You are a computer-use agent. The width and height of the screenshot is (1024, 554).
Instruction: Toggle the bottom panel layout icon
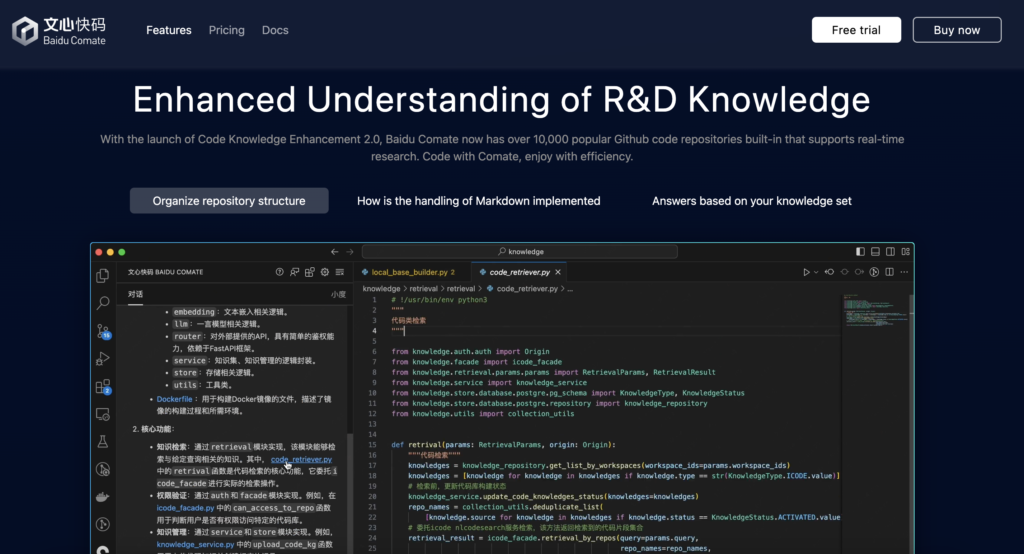[875, 252]
